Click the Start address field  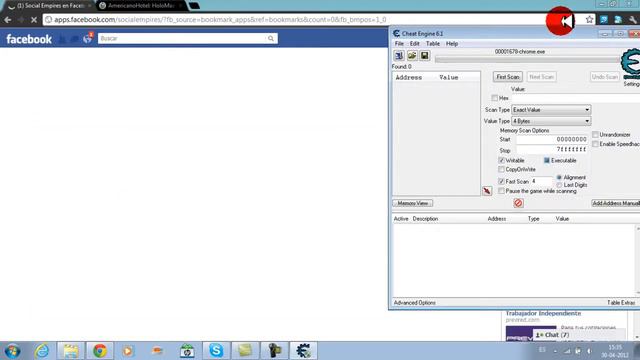click(552, 140)
